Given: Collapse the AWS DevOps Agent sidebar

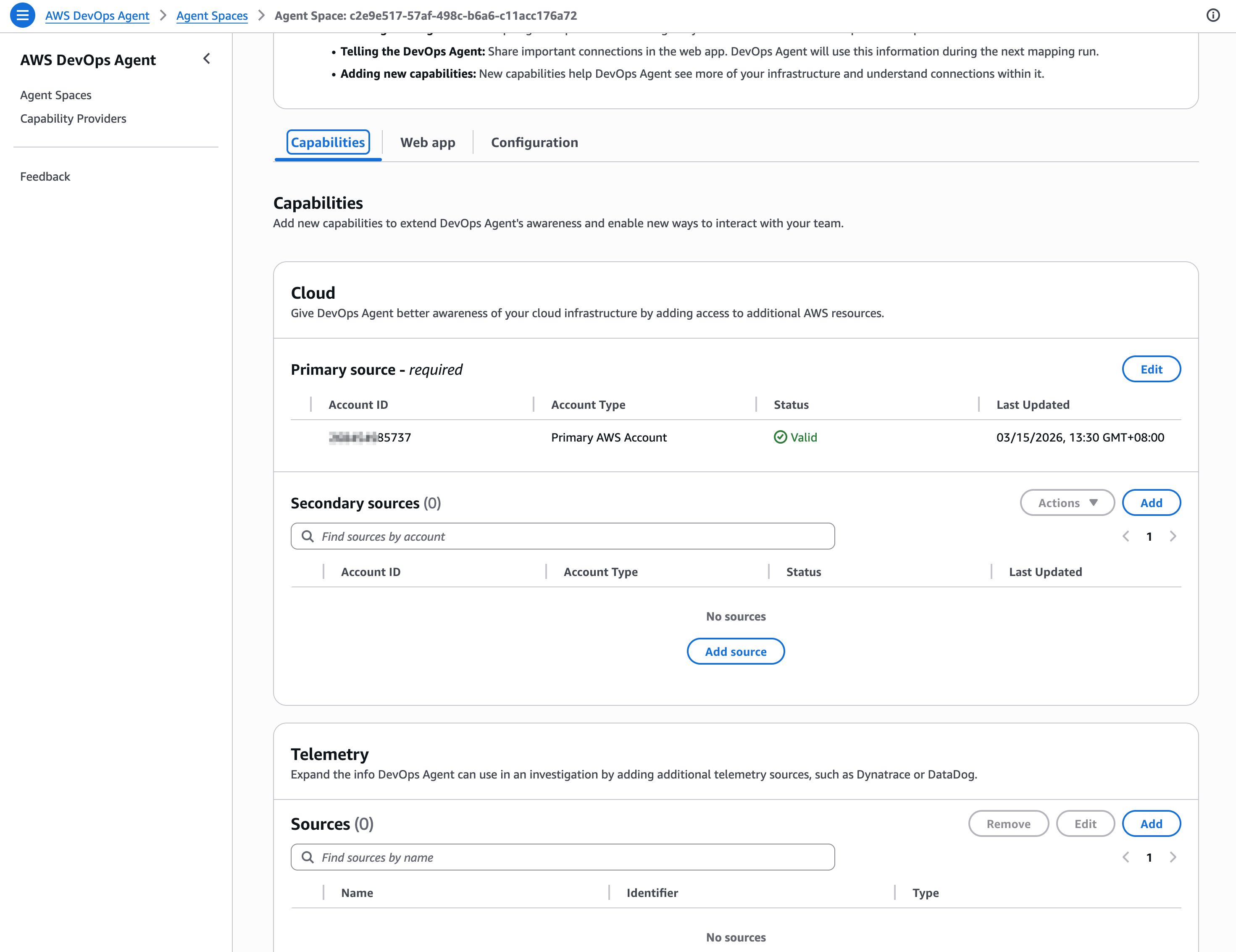Looking at the screenshot, I should point(207,59).
